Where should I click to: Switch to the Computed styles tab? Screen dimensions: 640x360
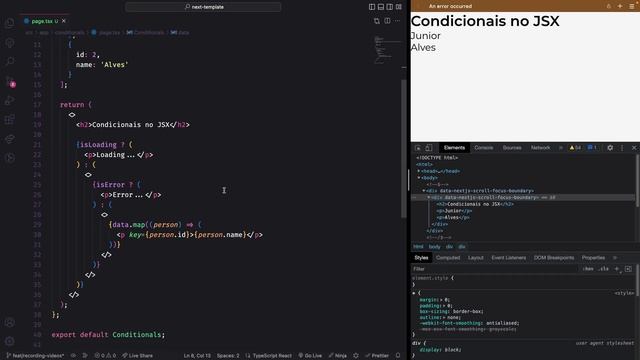[x=448, y=258]
